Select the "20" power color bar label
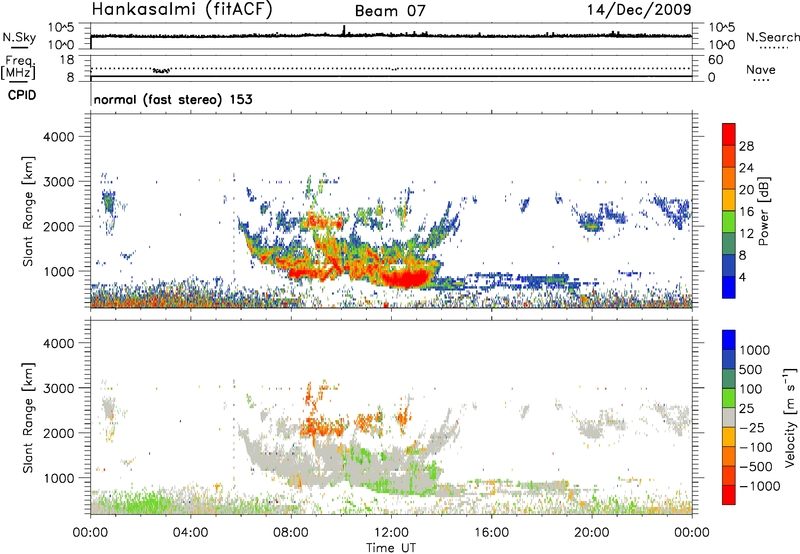Screen dimensions: 800x554 746,190
